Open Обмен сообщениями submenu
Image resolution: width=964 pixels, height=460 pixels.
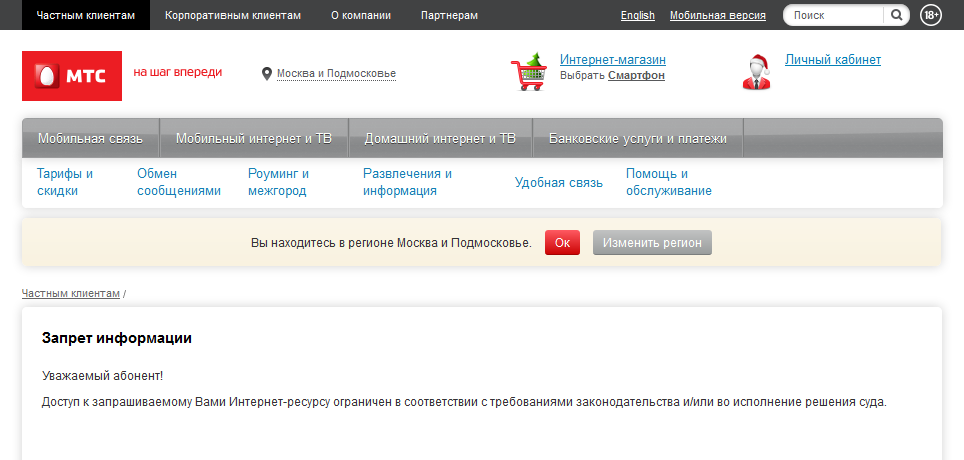point(179,182)
